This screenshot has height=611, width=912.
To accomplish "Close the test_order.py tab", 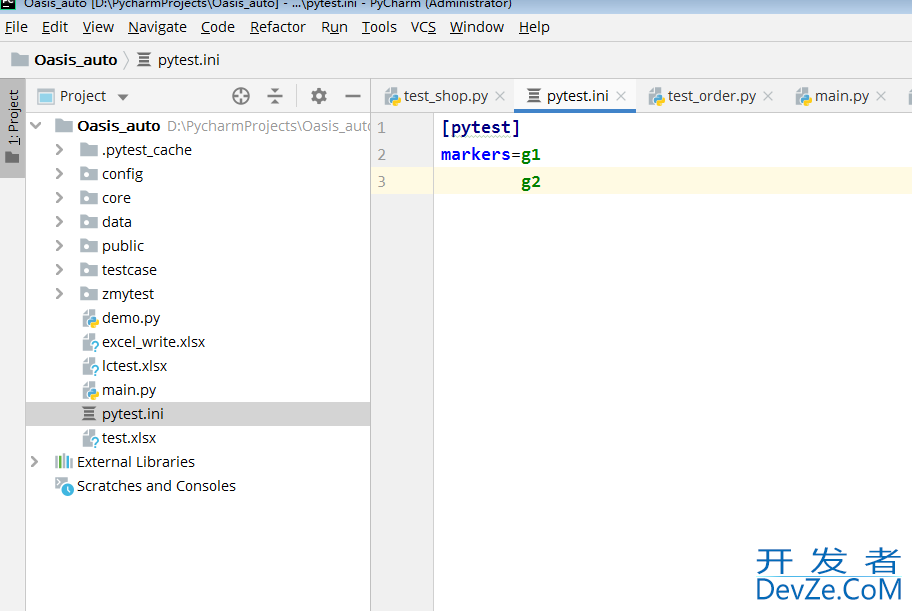I will click(768, 96).
